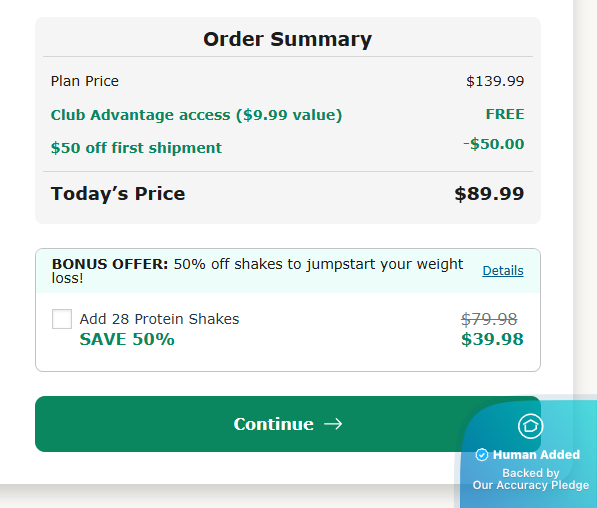Click the green Continue button
The height and width of the screenshot is (508, 597).
[288, 424]
